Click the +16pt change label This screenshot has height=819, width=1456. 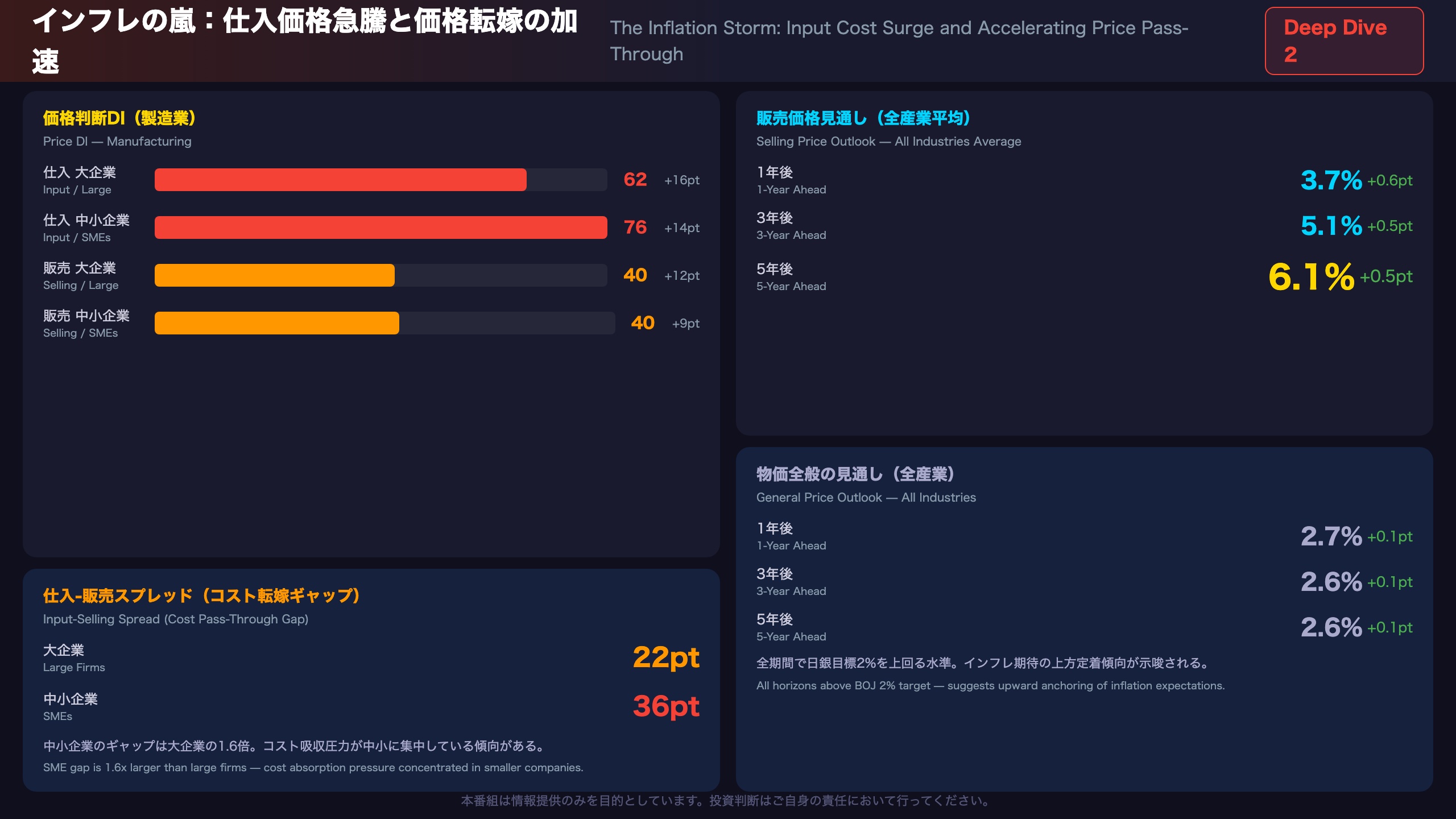pyautogui.click(x=682, y=180)
